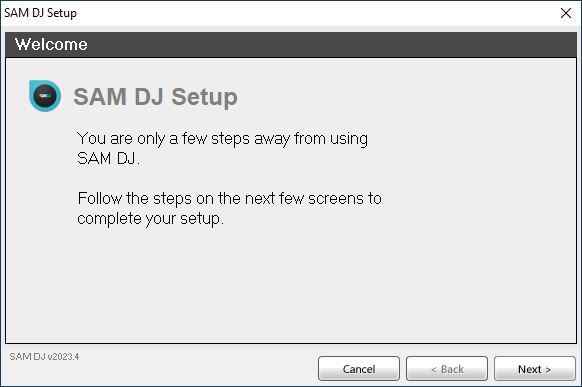Click the Cancel button

point(359,369)
